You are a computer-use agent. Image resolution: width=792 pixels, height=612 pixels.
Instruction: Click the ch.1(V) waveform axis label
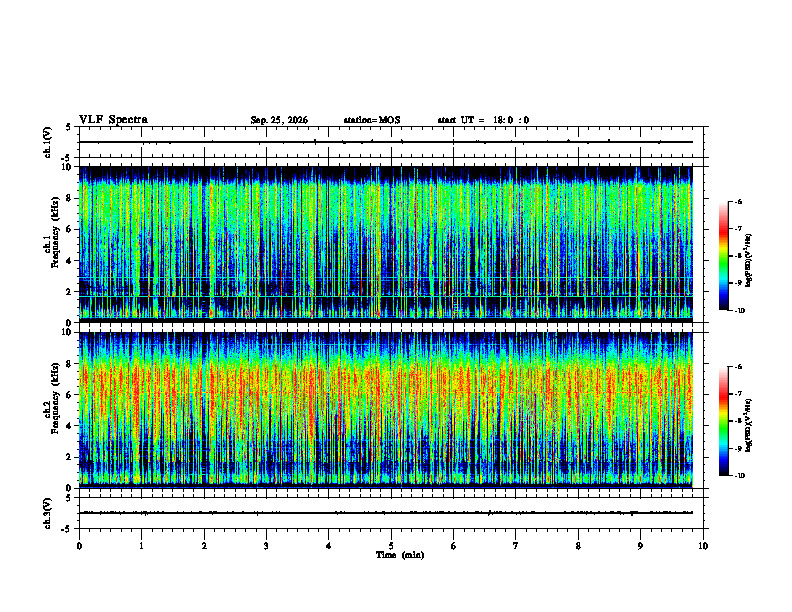[48, 142]
